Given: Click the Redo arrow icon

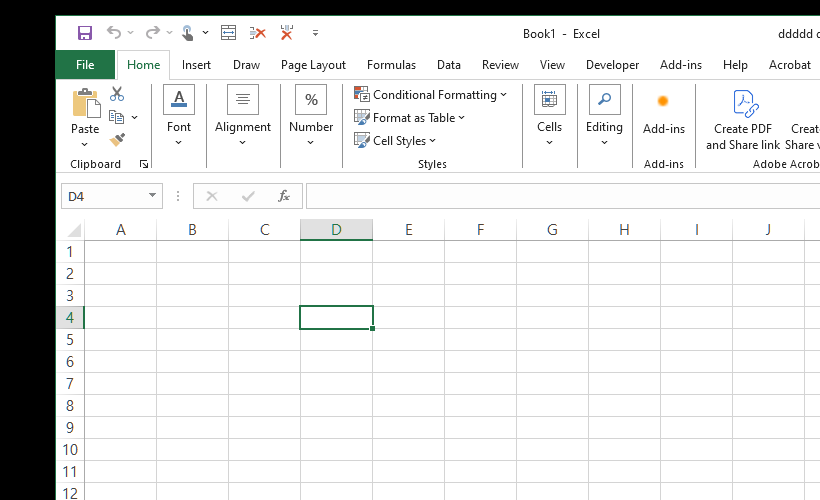Looking at the screenshot, I should [152, 32].
